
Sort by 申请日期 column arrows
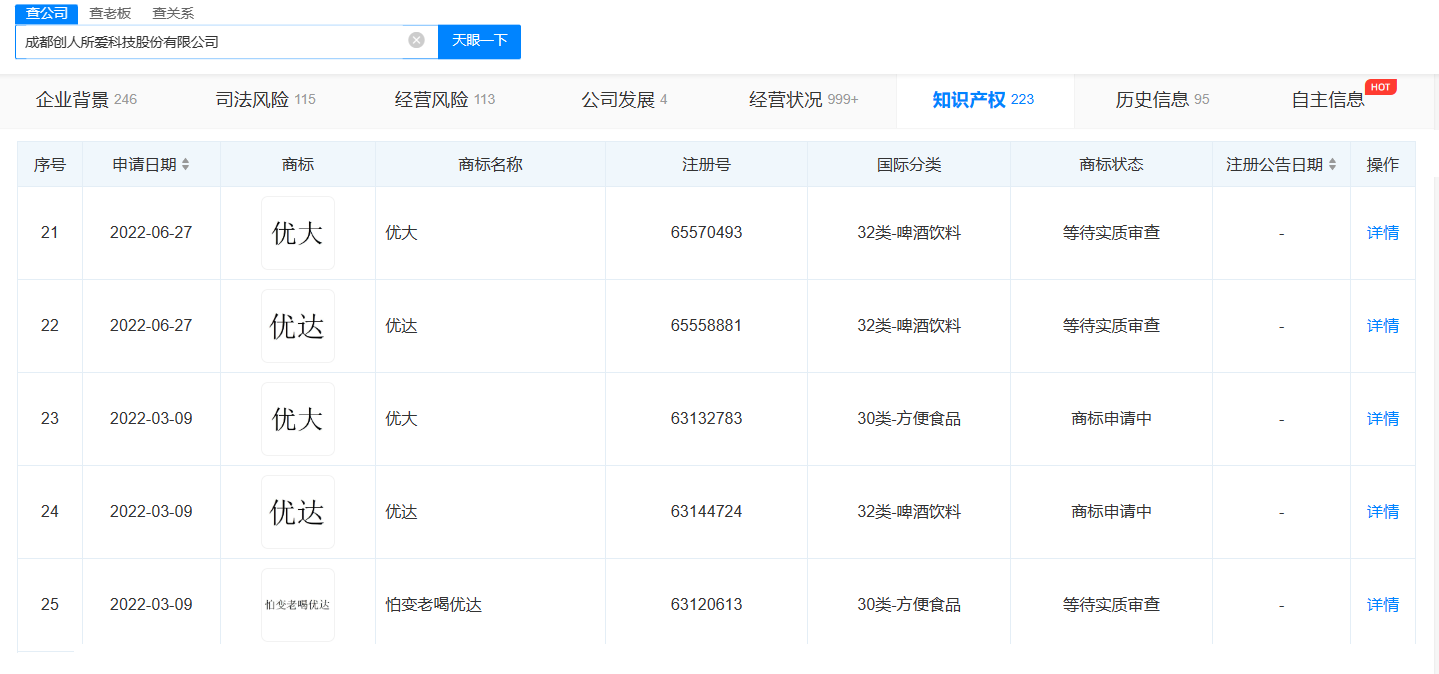coord(186,165)
